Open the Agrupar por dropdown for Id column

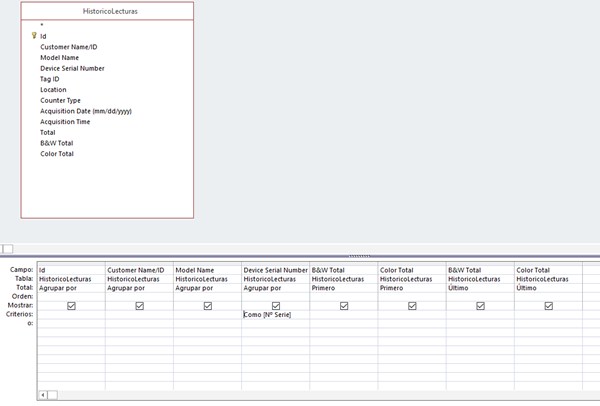(71, 287)
